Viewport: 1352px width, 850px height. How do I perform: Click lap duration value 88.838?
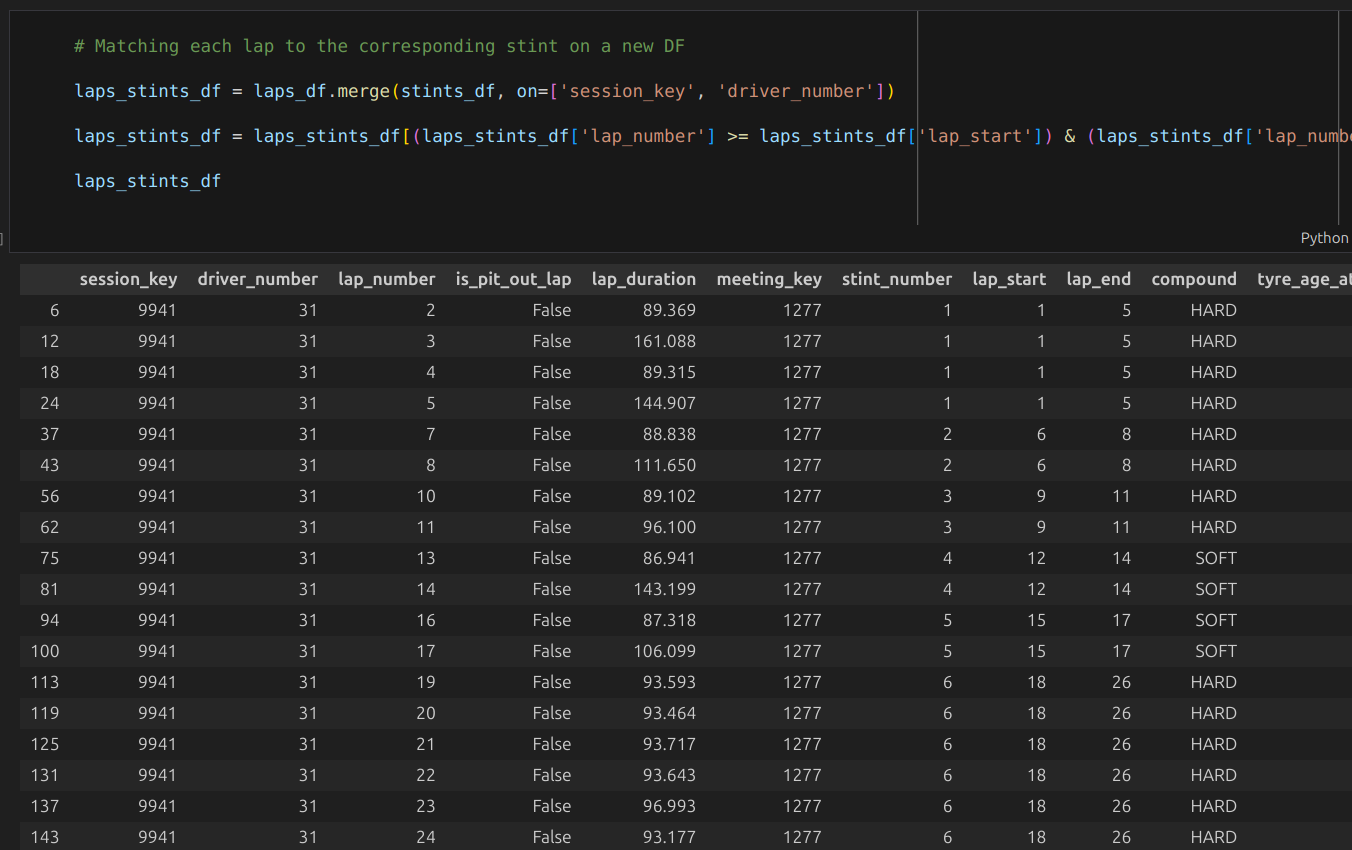click(669, 434)
